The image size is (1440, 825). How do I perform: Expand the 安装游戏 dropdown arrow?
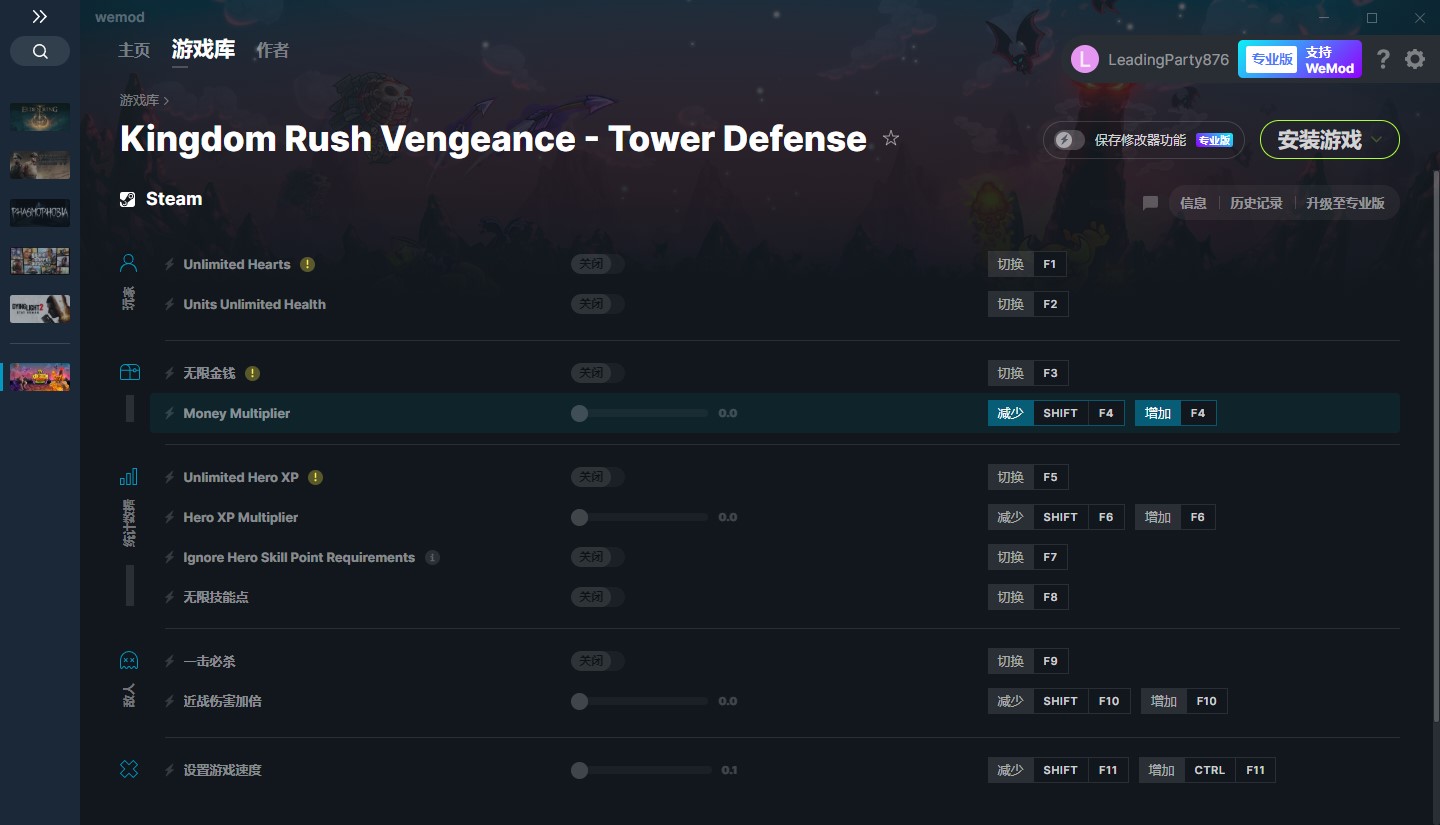point(1377,140)
